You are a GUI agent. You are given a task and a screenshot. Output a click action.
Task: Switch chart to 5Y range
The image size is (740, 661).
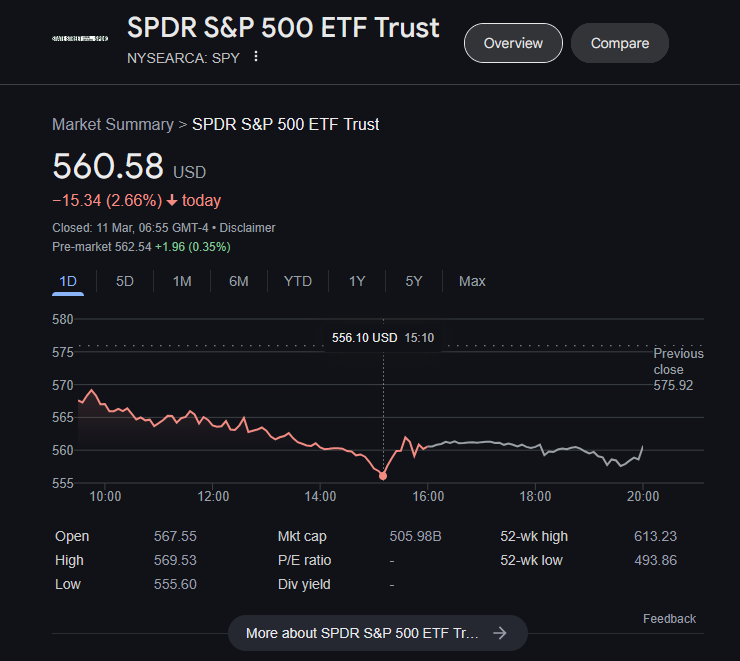[413, 281]
